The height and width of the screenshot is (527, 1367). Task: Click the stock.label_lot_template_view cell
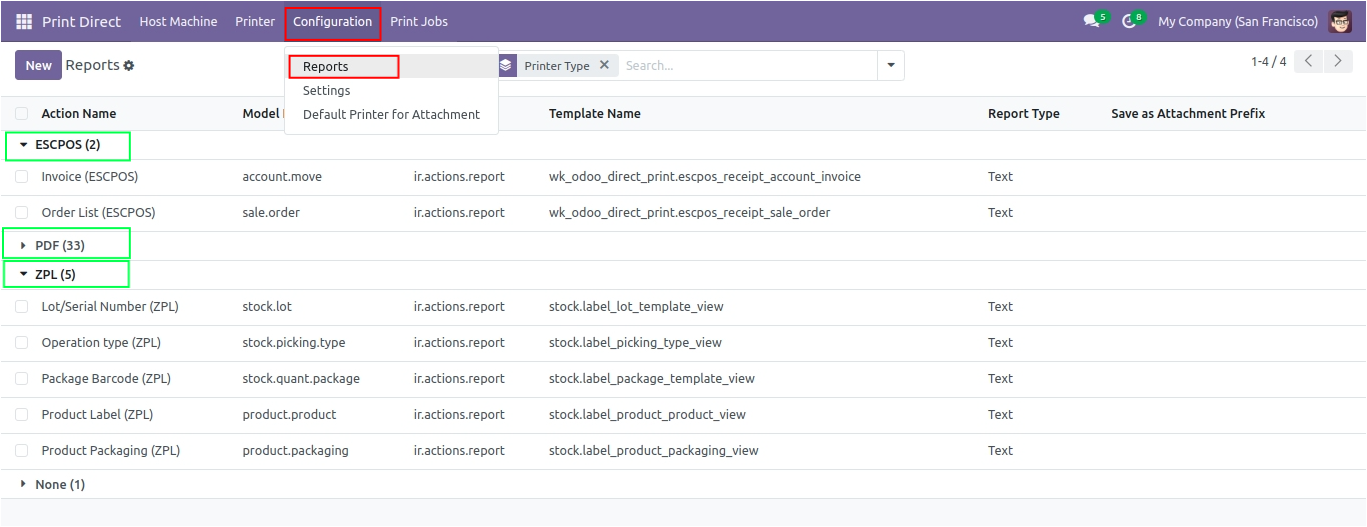coord(636,307)
